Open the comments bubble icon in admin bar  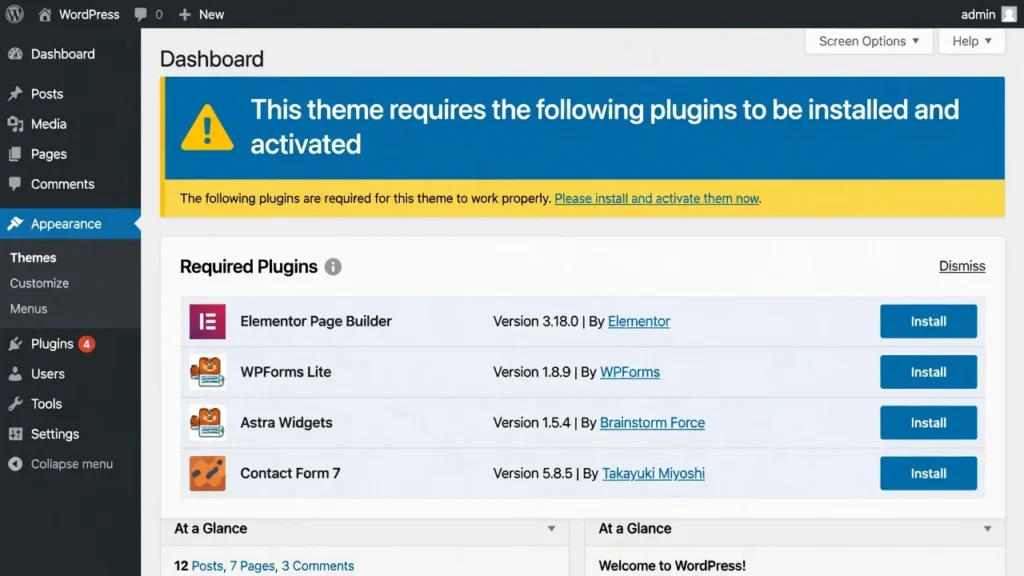tap(140, 14)
